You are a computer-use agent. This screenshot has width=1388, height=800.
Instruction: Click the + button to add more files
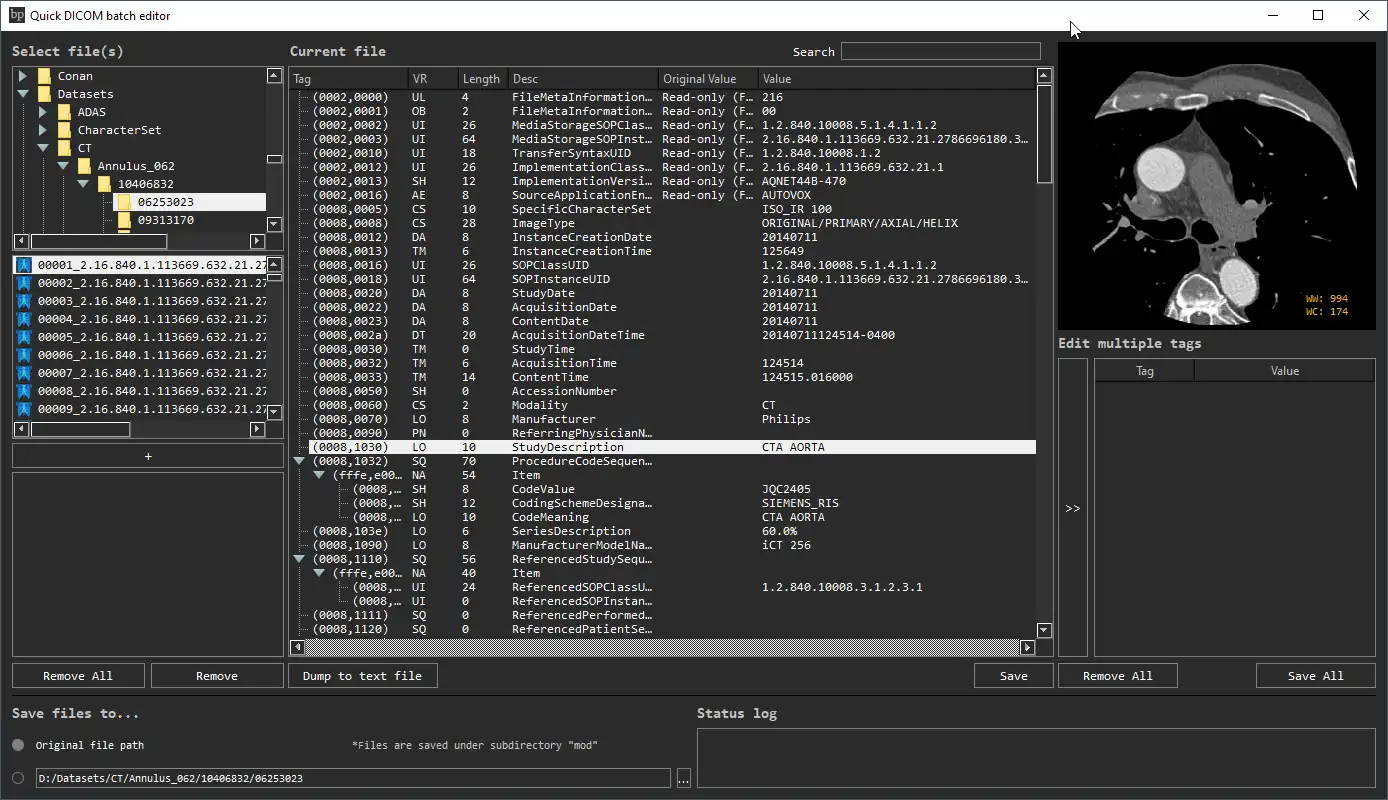[147, 456]
